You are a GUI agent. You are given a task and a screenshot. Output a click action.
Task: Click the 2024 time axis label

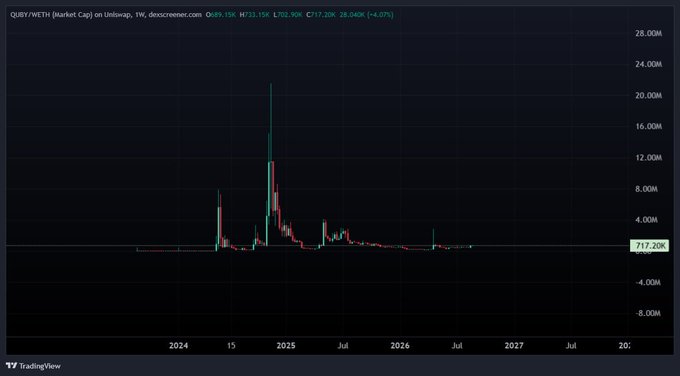click(x=178, y=346)
